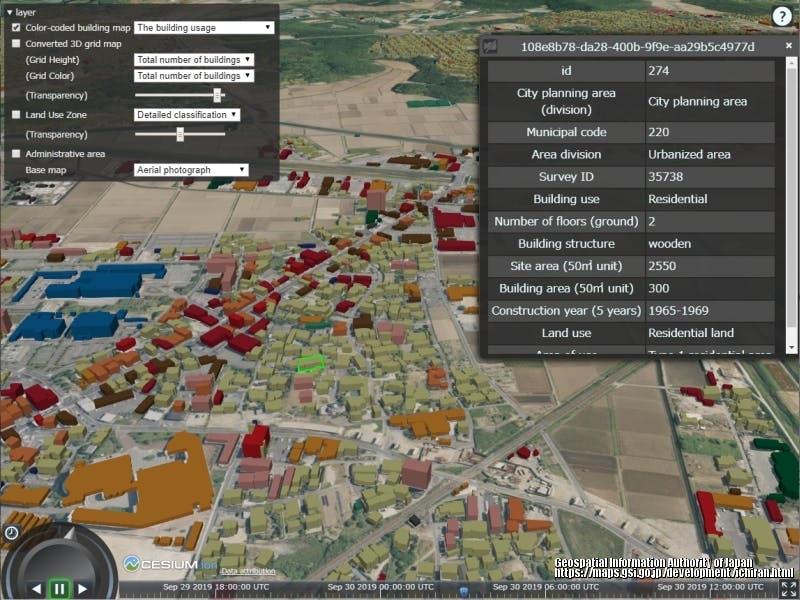Click the Building area (50㎡ unit) label
Viewport: 800px width, 600px height.
(566, 288)
